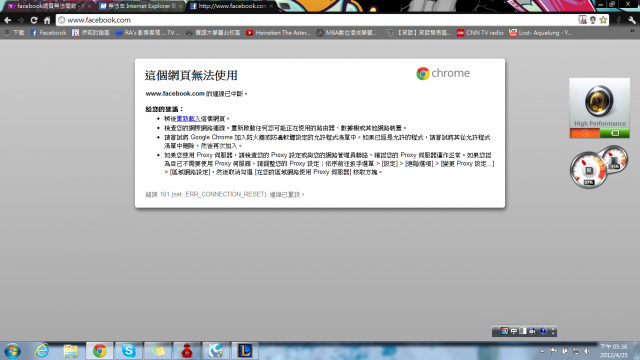Click the large CPU meter gadget dial

pyautogui.click(x=588, y=170)
